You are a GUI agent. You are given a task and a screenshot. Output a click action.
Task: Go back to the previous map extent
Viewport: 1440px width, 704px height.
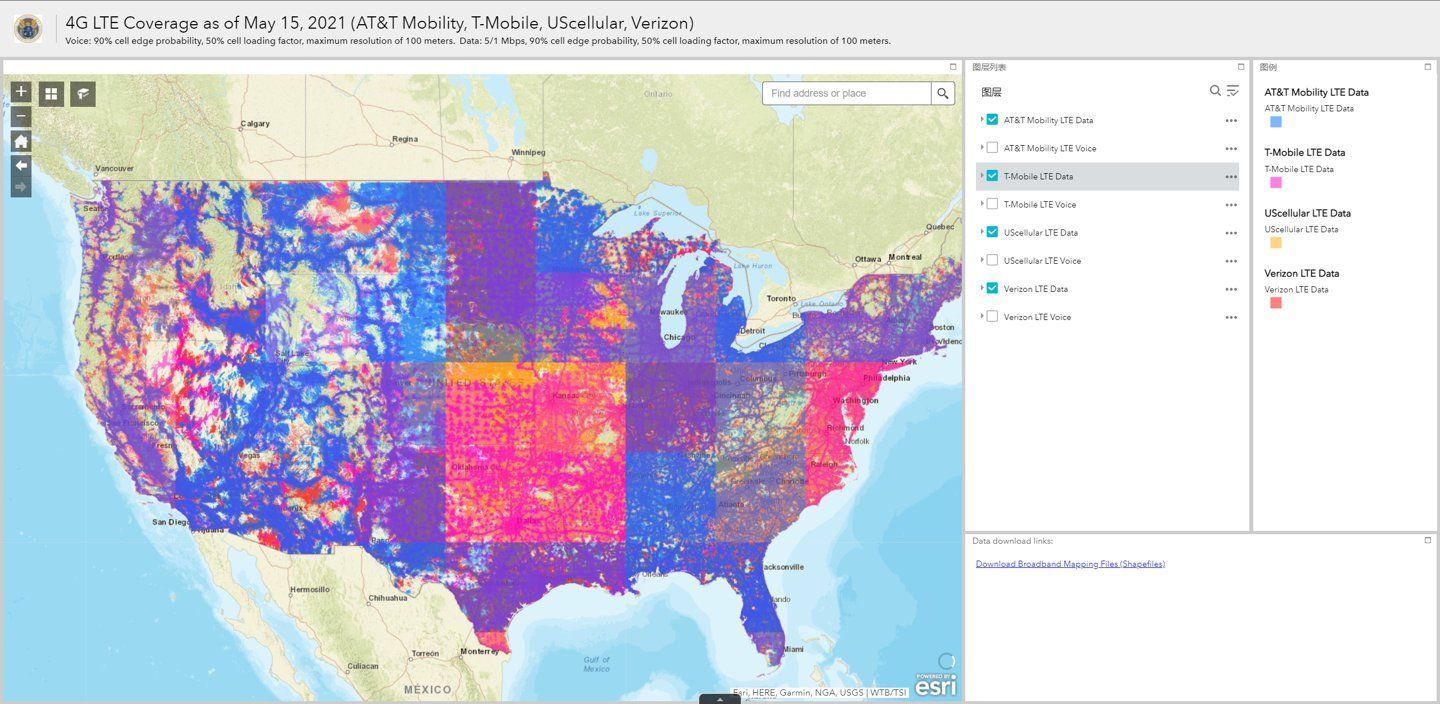point(21,165)
